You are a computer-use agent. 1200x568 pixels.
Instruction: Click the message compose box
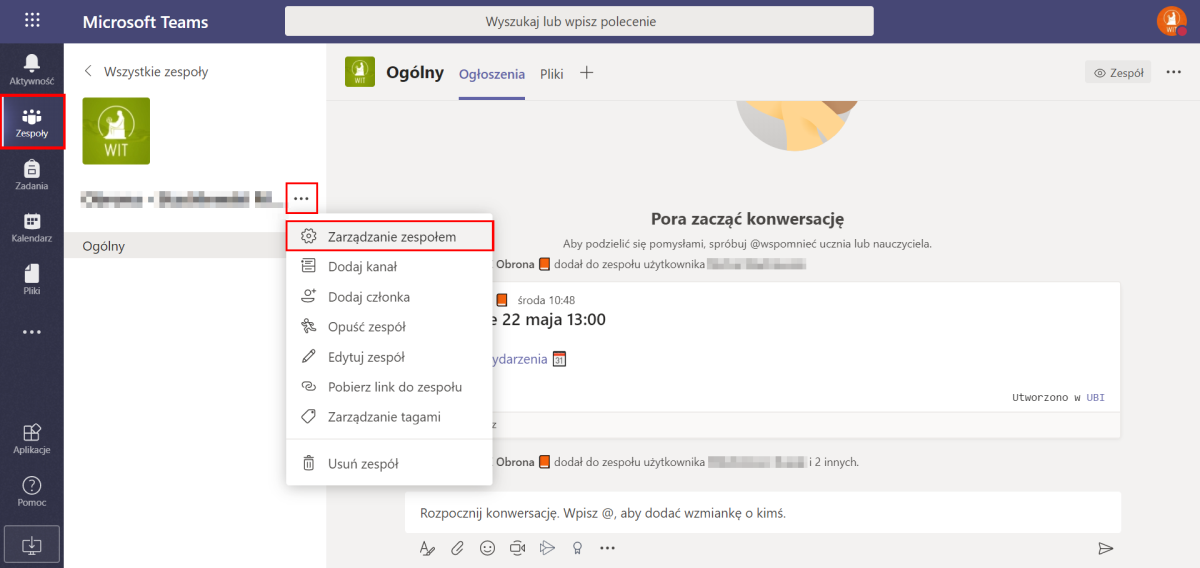763,513
